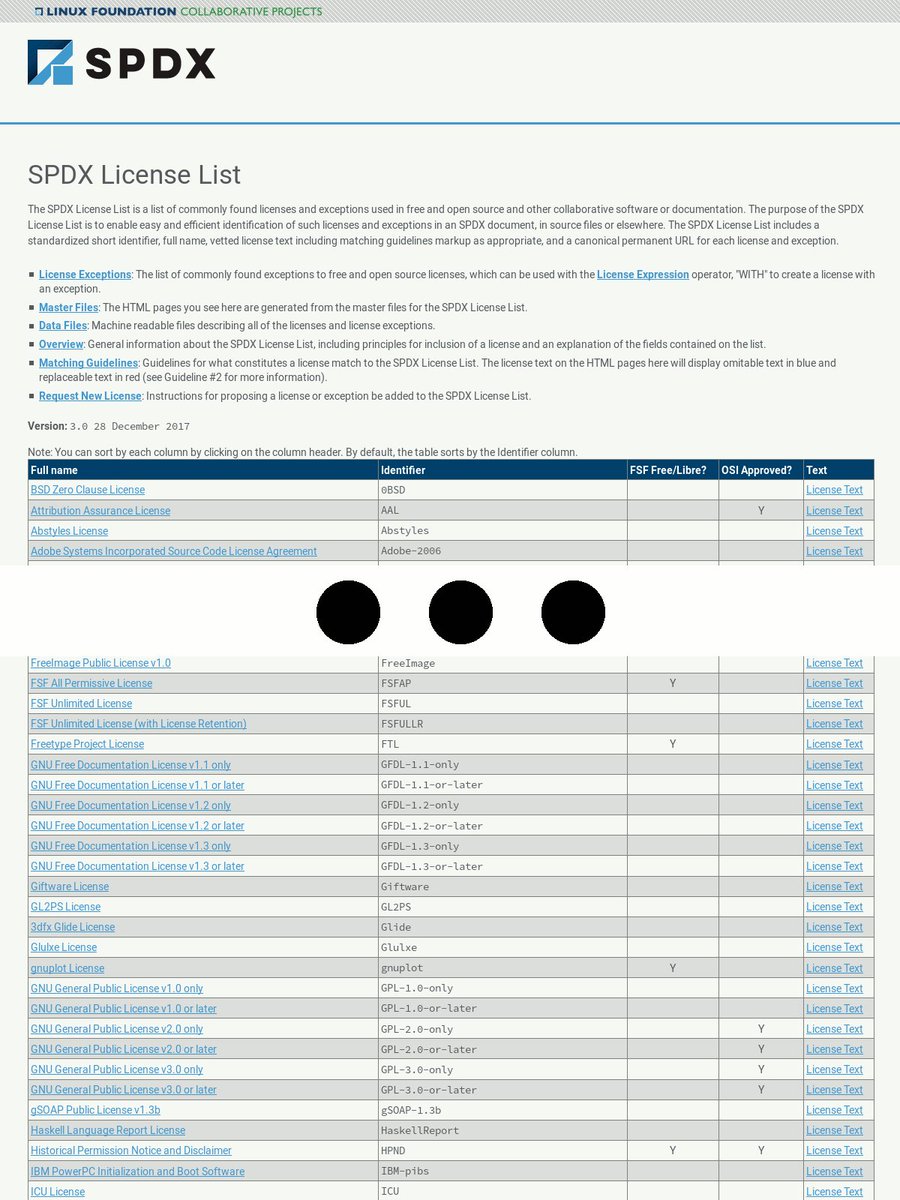Open GNU General Public License v1.0 only
The width and height of the screenshot is (900, 1200).
coord(117,988)
